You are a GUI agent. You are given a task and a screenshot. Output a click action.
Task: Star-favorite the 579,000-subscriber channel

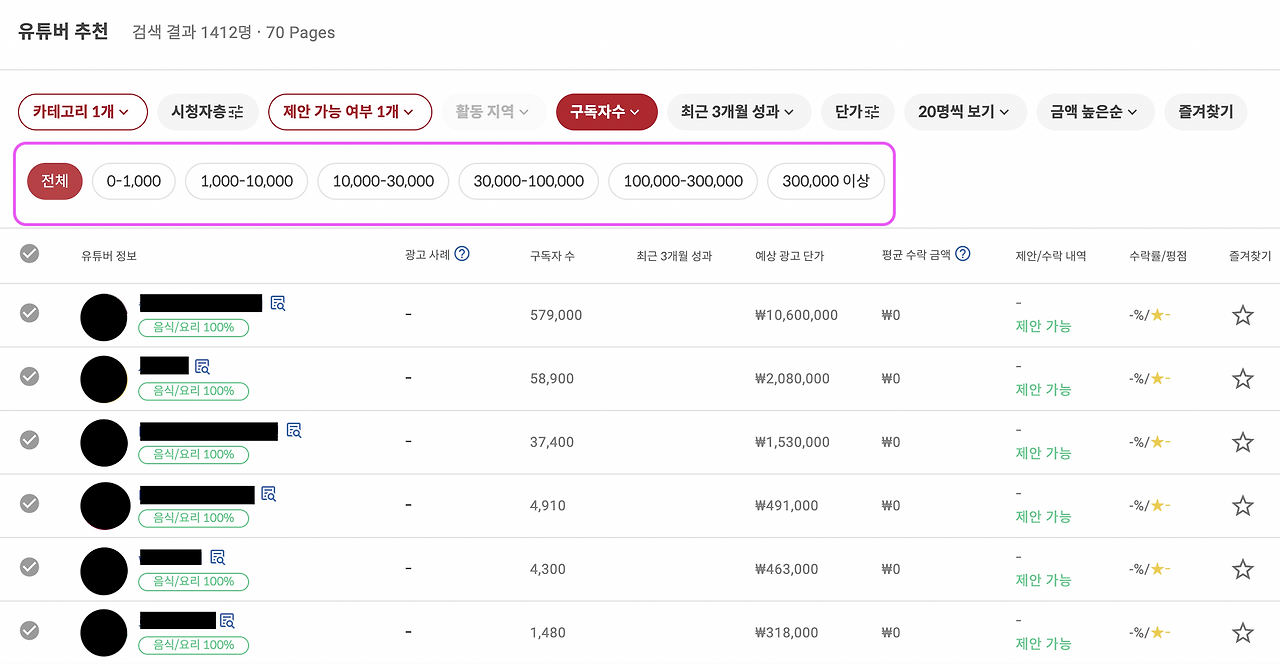[1243, 314]
